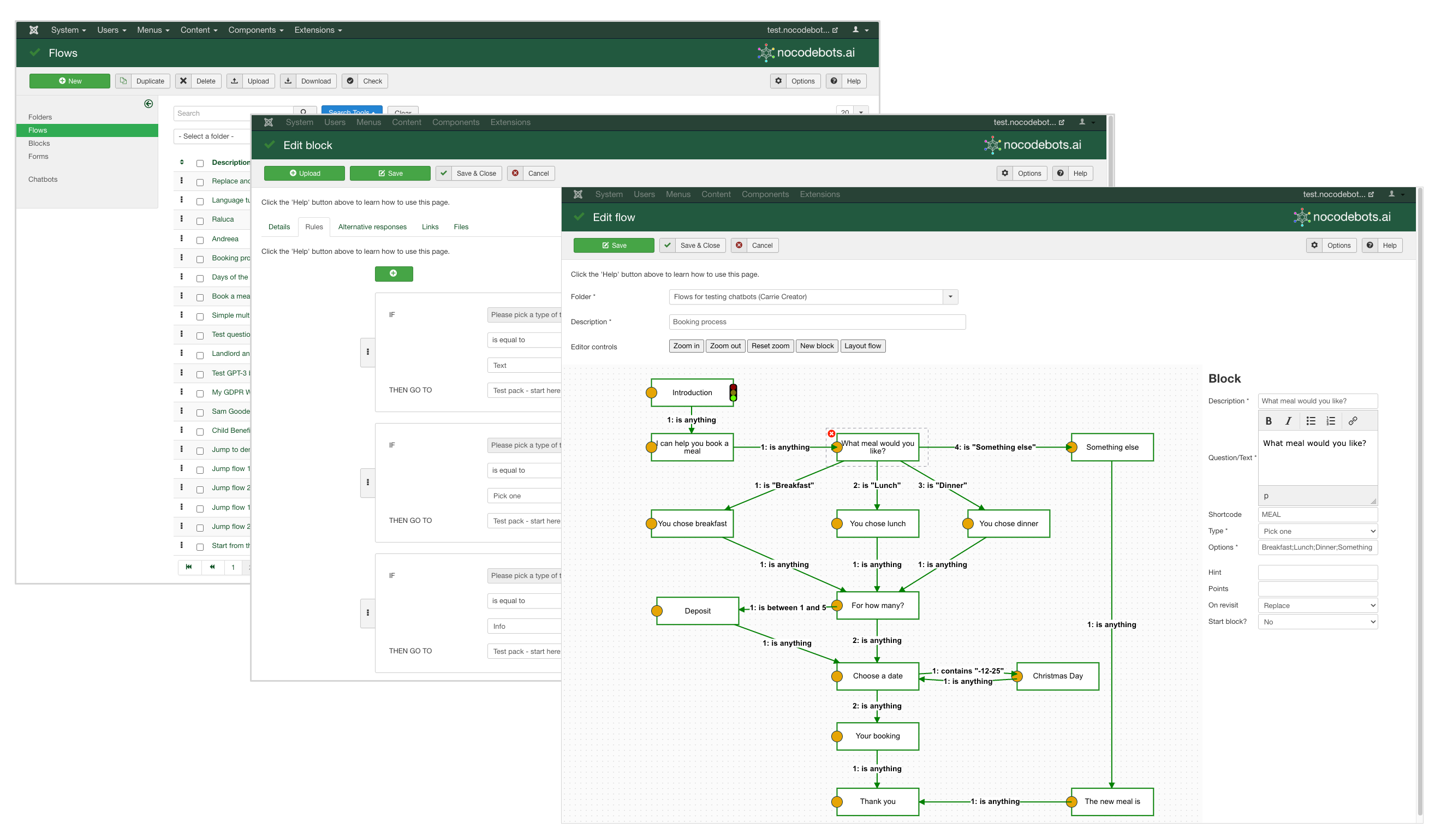Open the Components menu in Flows window
Image resolution: width=1447 pixels, height=840 pixels.
point(255,30)
